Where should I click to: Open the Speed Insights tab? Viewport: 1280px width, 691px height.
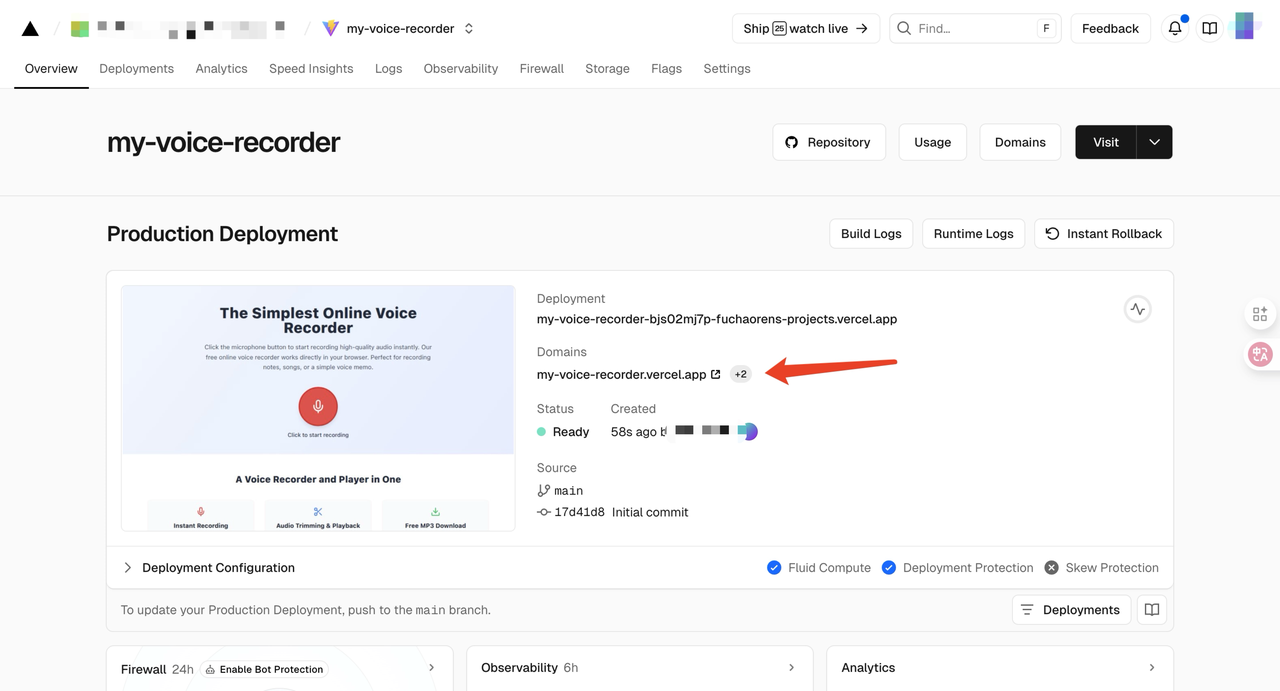pos(311,69)
